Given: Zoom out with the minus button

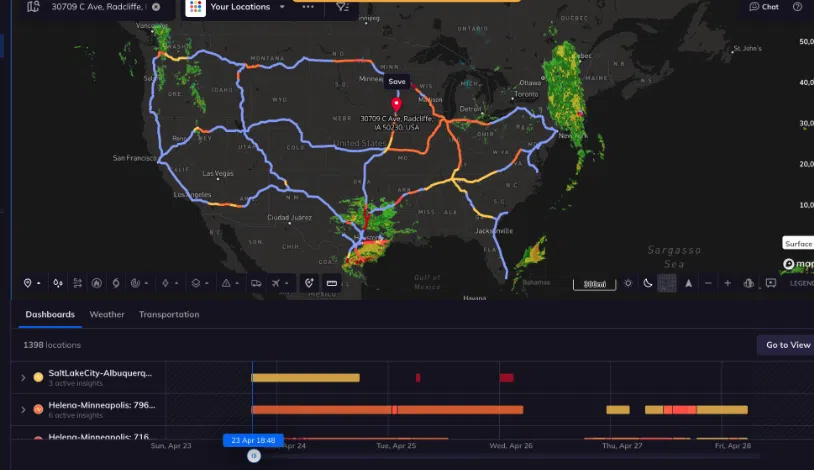Looking at the screenshot, I should click(708, 283).
